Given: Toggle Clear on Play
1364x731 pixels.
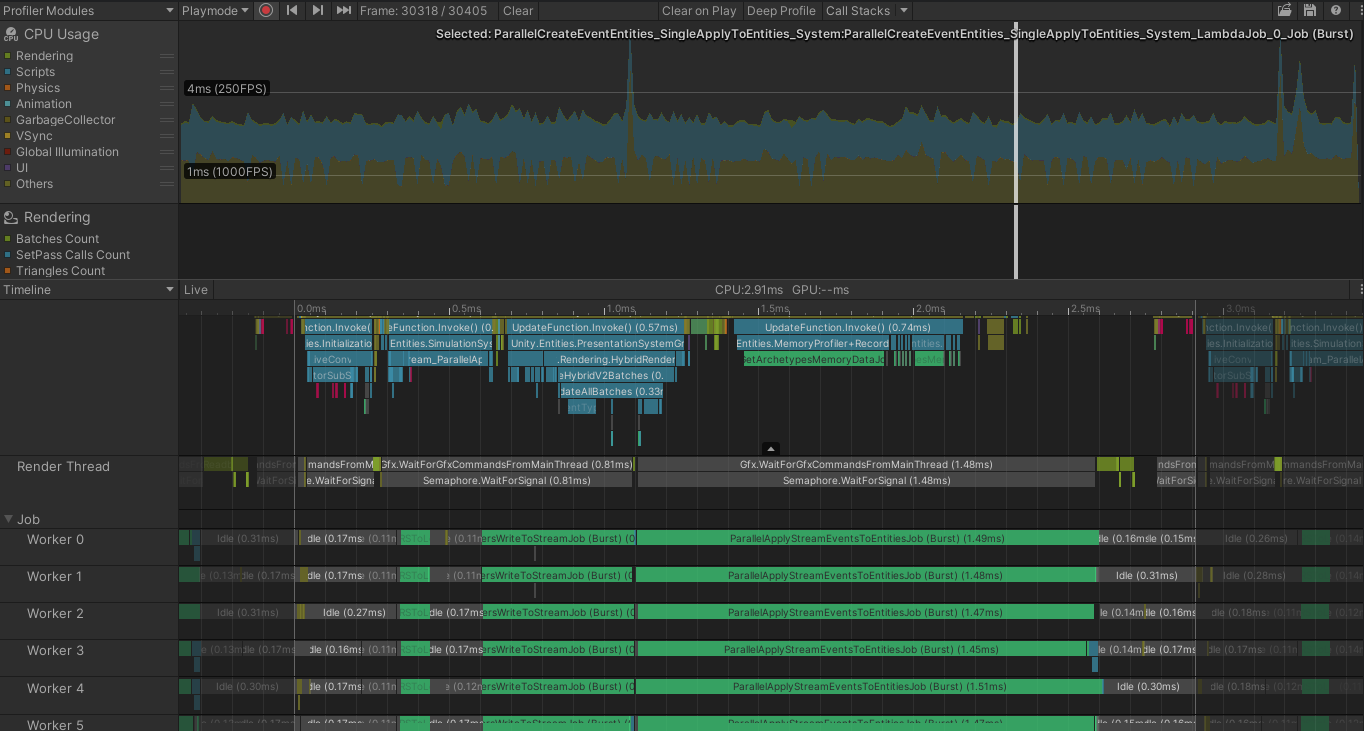Looking at the screenshot, I should point(699,11).
